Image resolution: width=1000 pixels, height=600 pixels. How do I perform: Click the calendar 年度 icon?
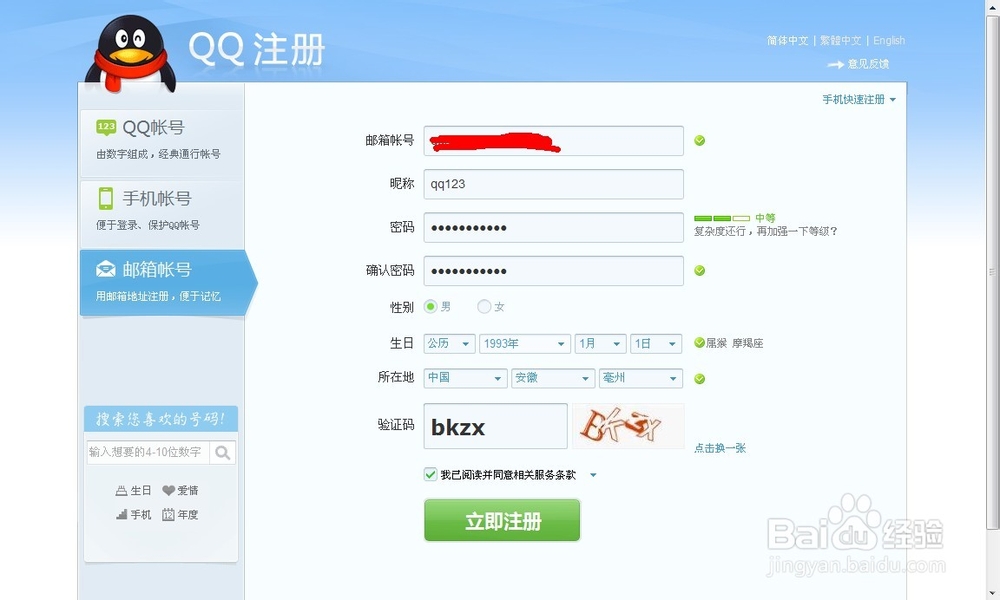(168, 515)
